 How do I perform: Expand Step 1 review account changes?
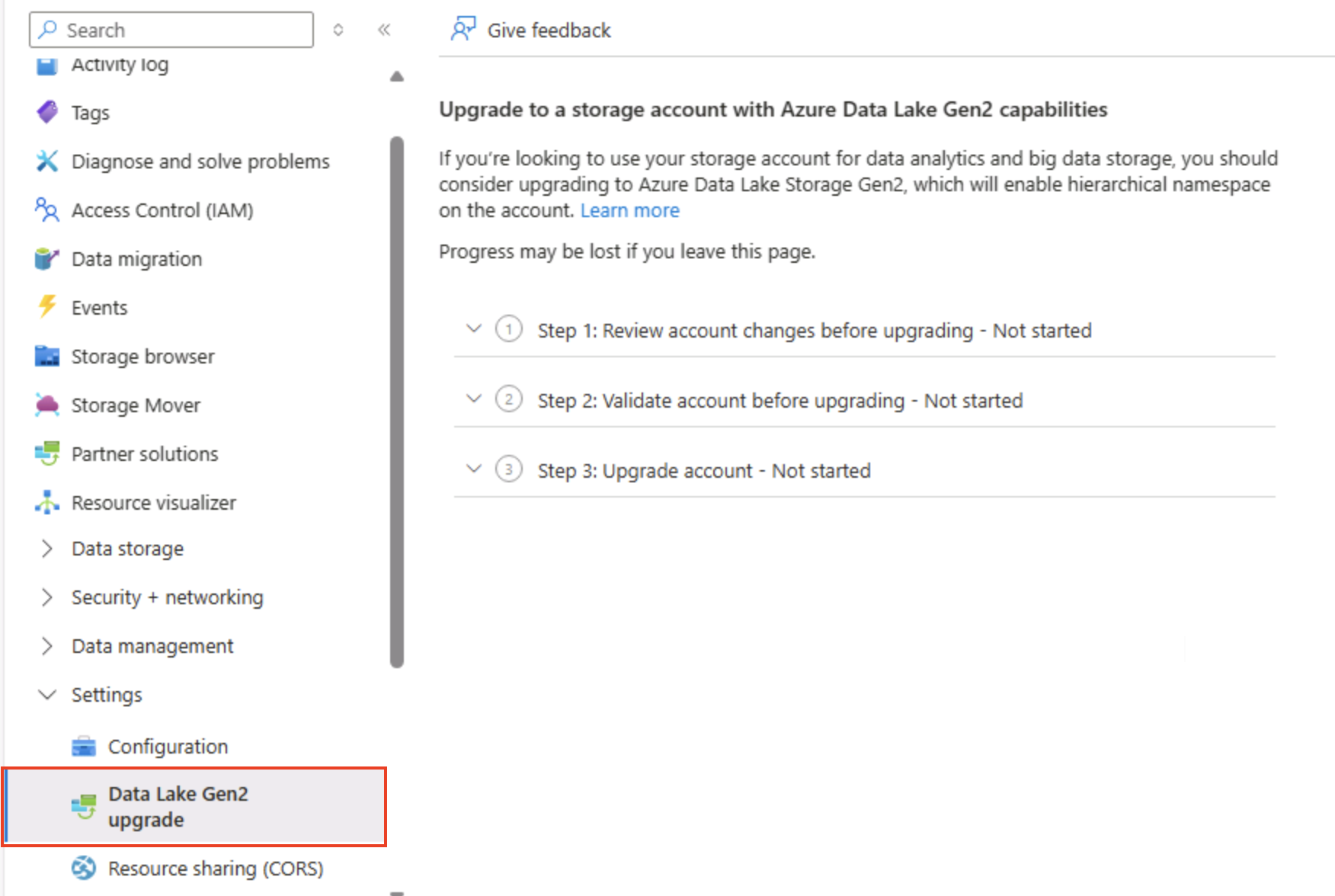[x=473, y=328]
